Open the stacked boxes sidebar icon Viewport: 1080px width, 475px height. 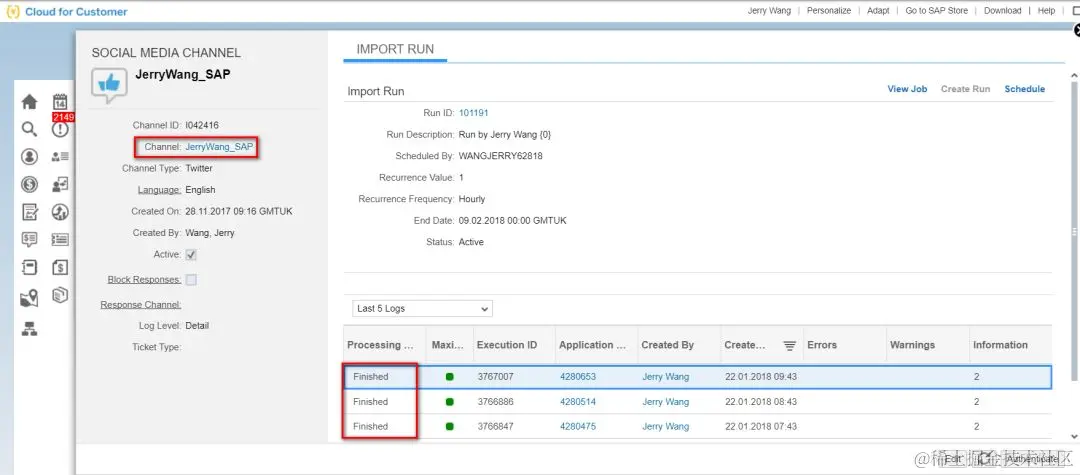[x=60, y=296]
